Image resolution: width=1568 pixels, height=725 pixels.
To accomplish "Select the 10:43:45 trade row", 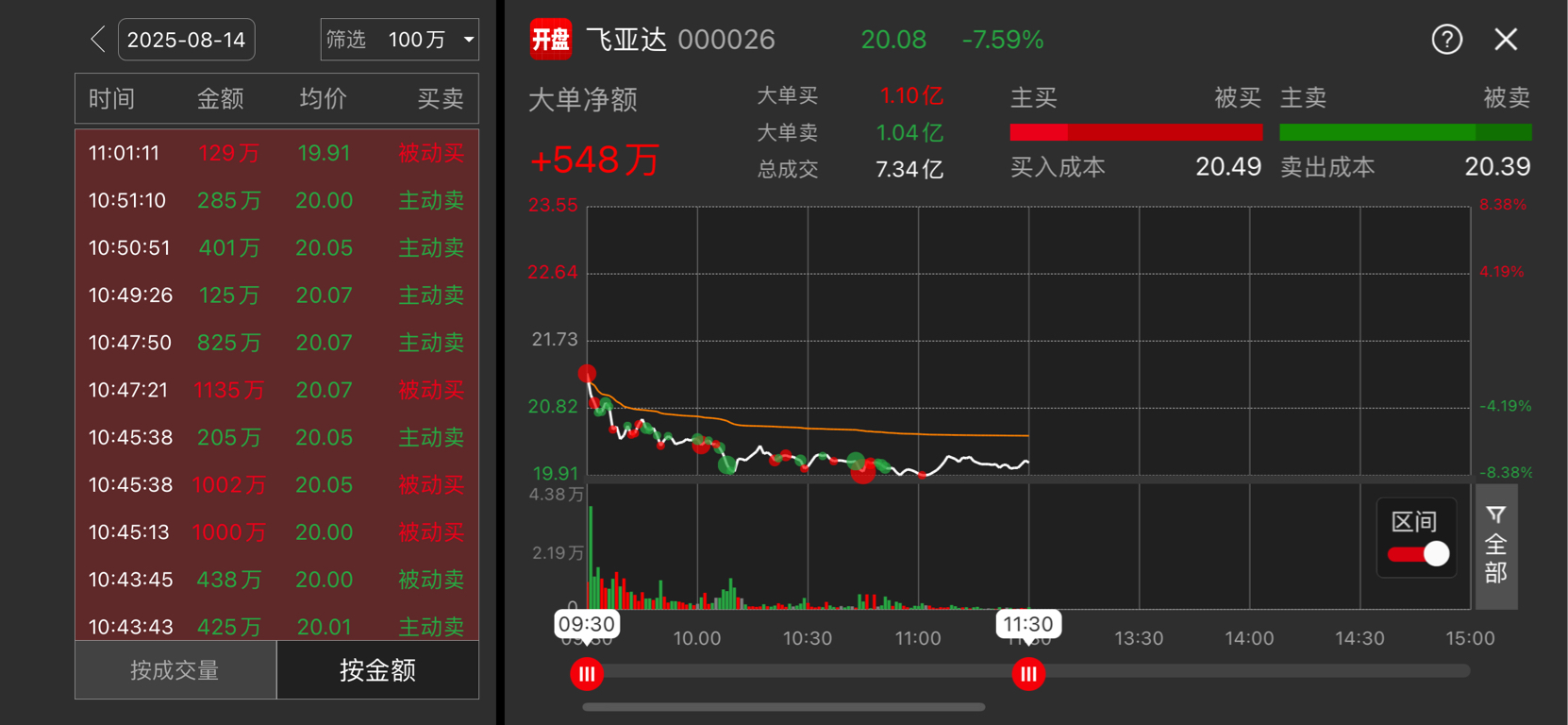I will pyautogui.click(x=277, y=580).
